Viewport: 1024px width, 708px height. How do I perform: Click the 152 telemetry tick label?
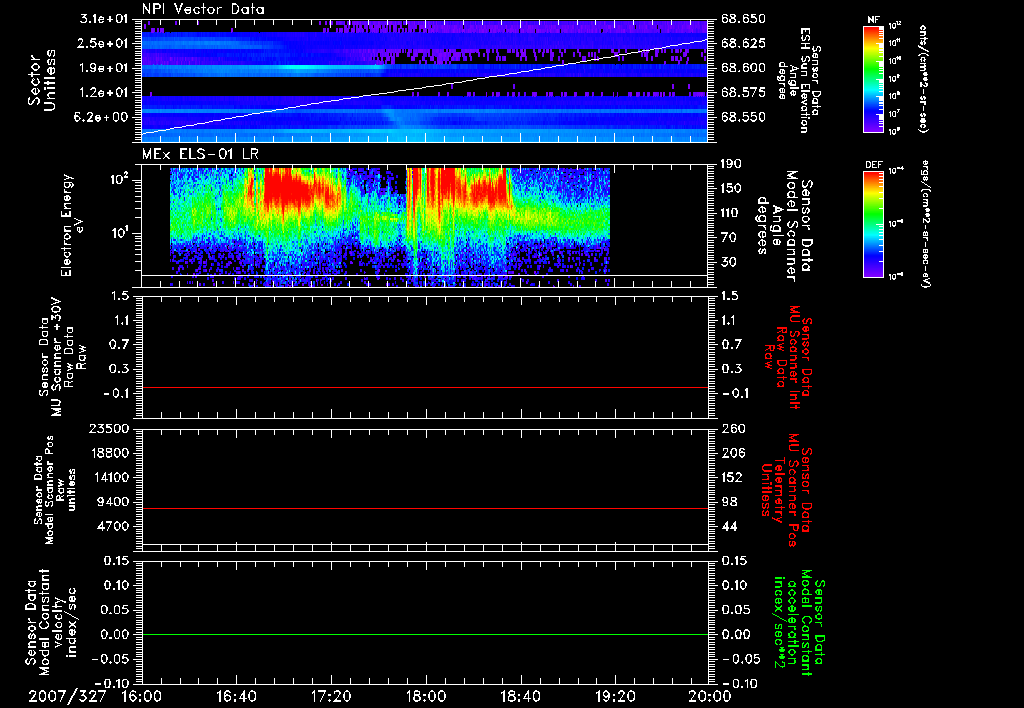point(733,477)
